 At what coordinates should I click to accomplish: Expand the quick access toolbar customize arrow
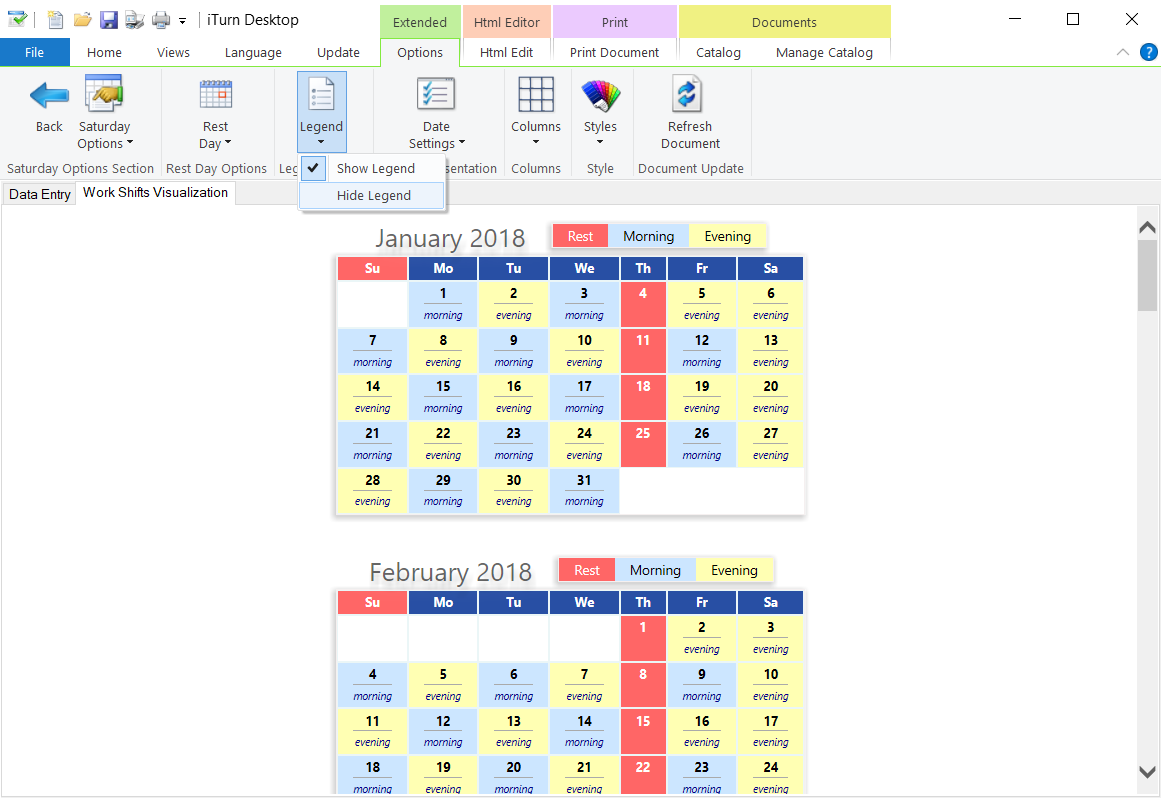(x=182, y=21)
